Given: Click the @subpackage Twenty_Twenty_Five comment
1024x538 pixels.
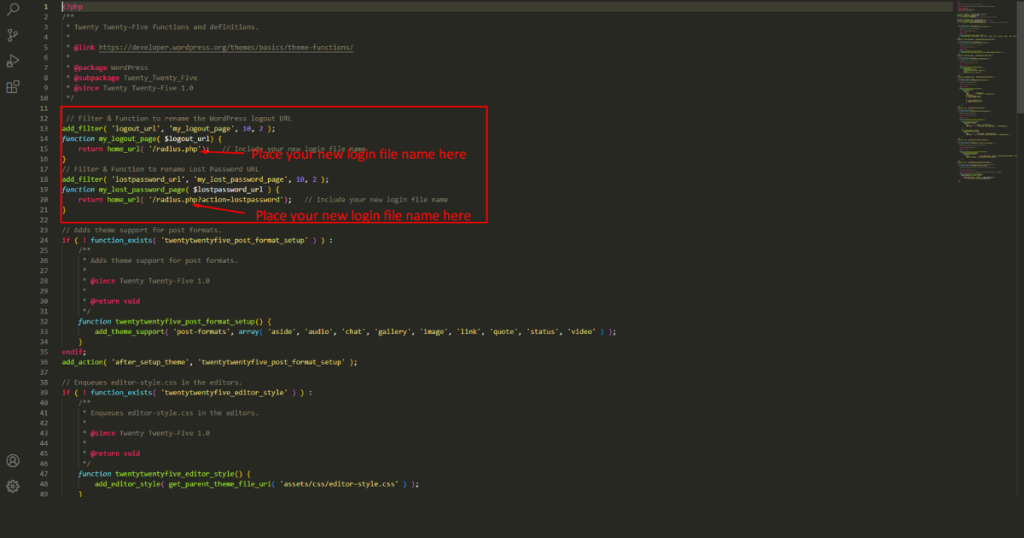Looking at the screenshot, I should (x=136, y=78).
